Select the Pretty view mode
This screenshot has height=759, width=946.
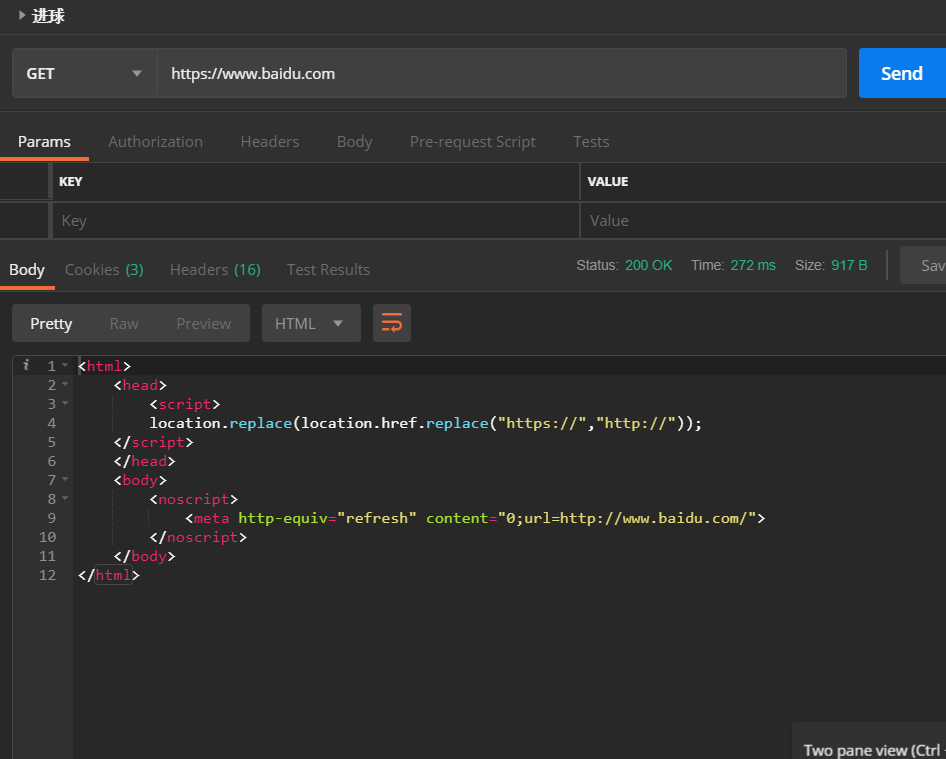51,323
